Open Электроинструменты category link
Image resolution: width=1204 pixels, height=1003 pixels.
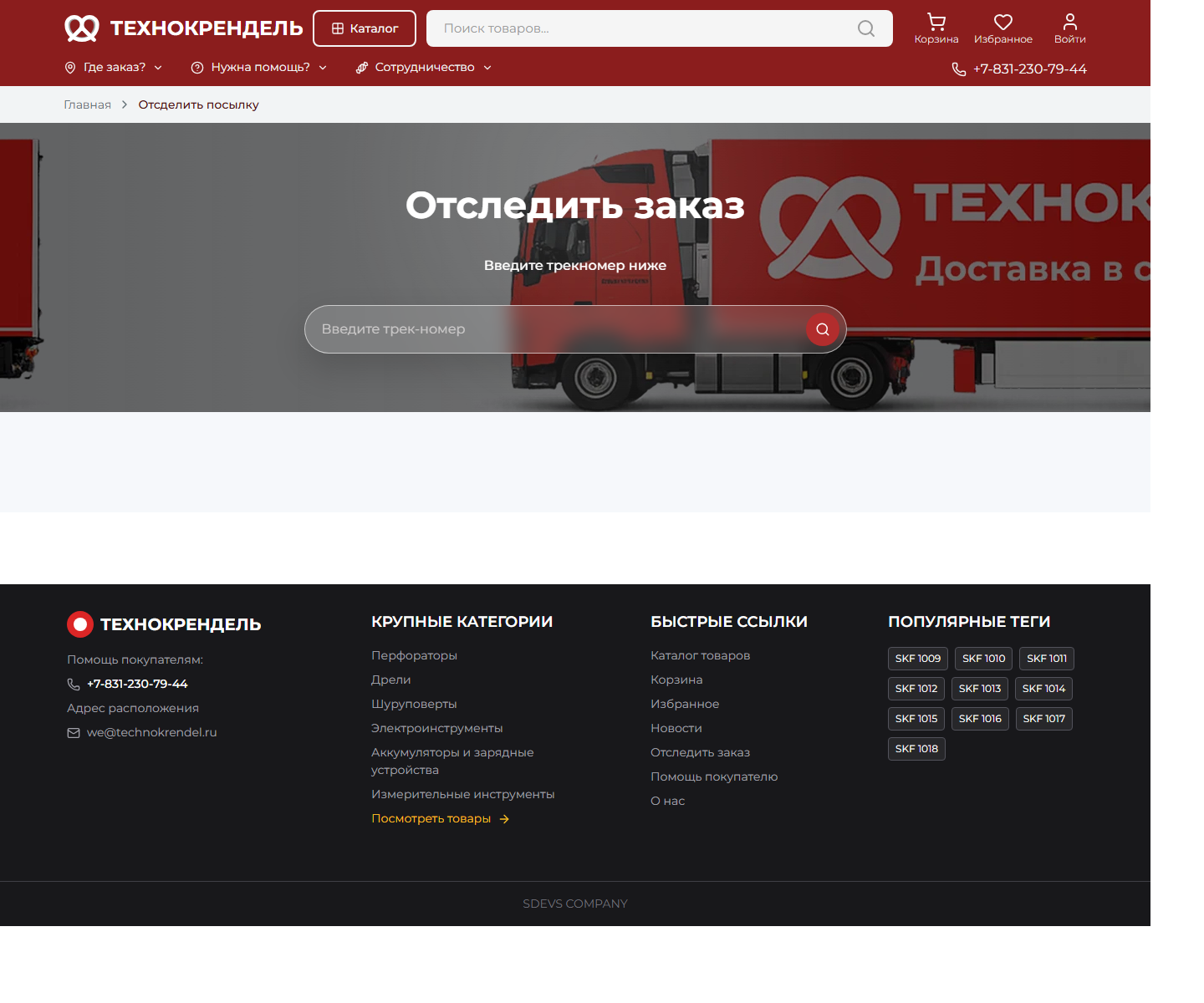[437, 728]
